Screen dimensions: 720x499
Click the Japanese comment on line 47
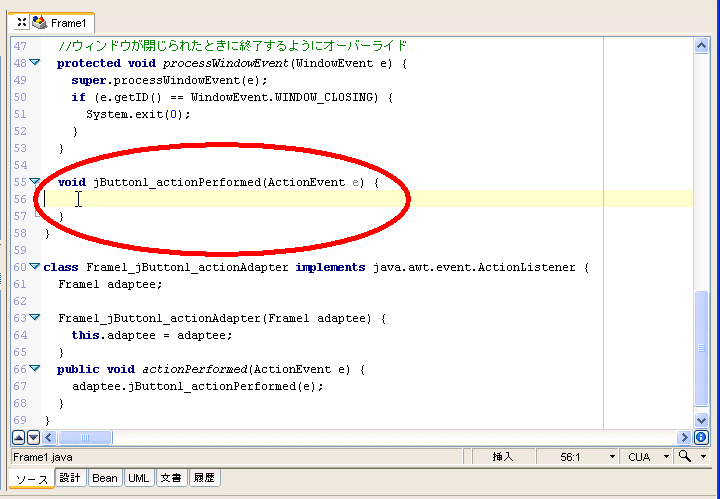coord(232,46)
